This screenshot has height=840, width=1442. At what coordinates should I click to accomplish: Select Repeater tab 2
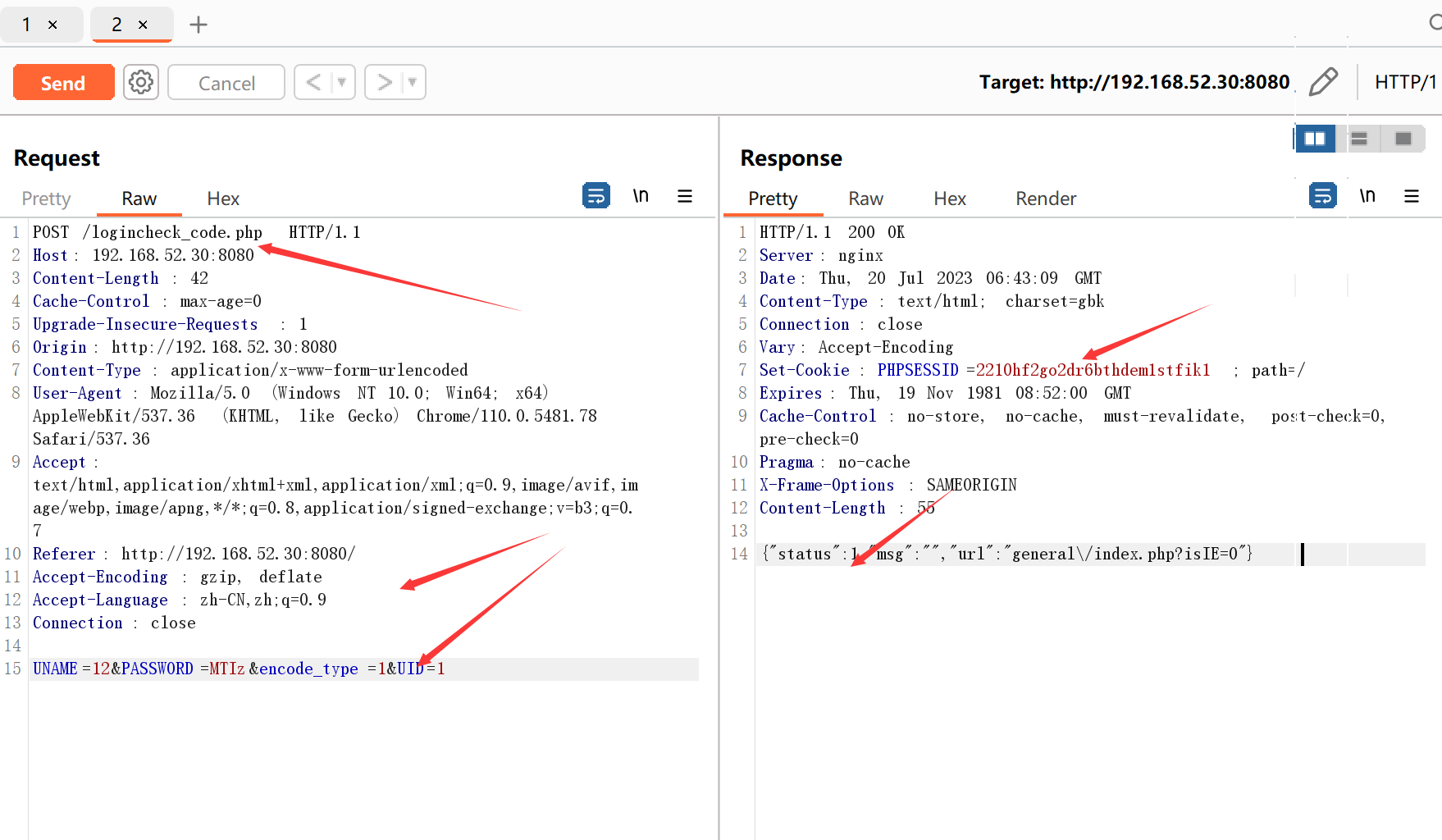tap(116, 25)
